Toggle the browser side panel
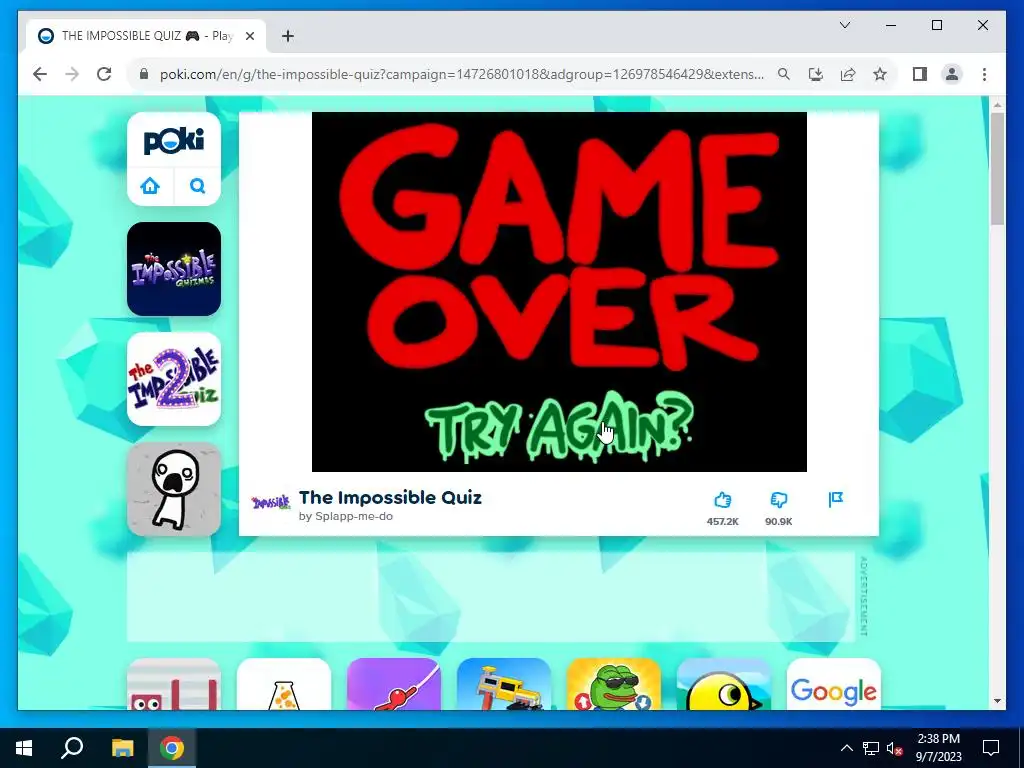This screenshot has height=768, width=1024. 920,74
